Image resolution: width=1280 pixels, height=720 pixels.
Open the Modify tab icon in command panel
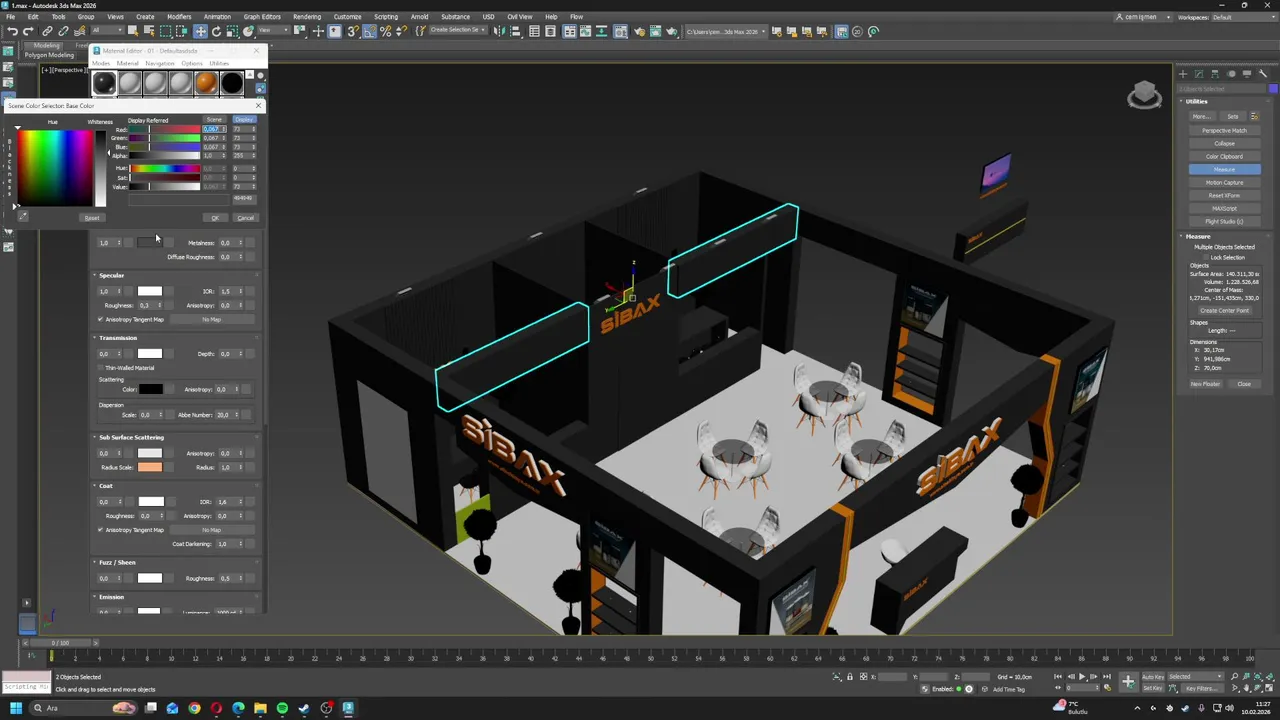(1199, 74)
